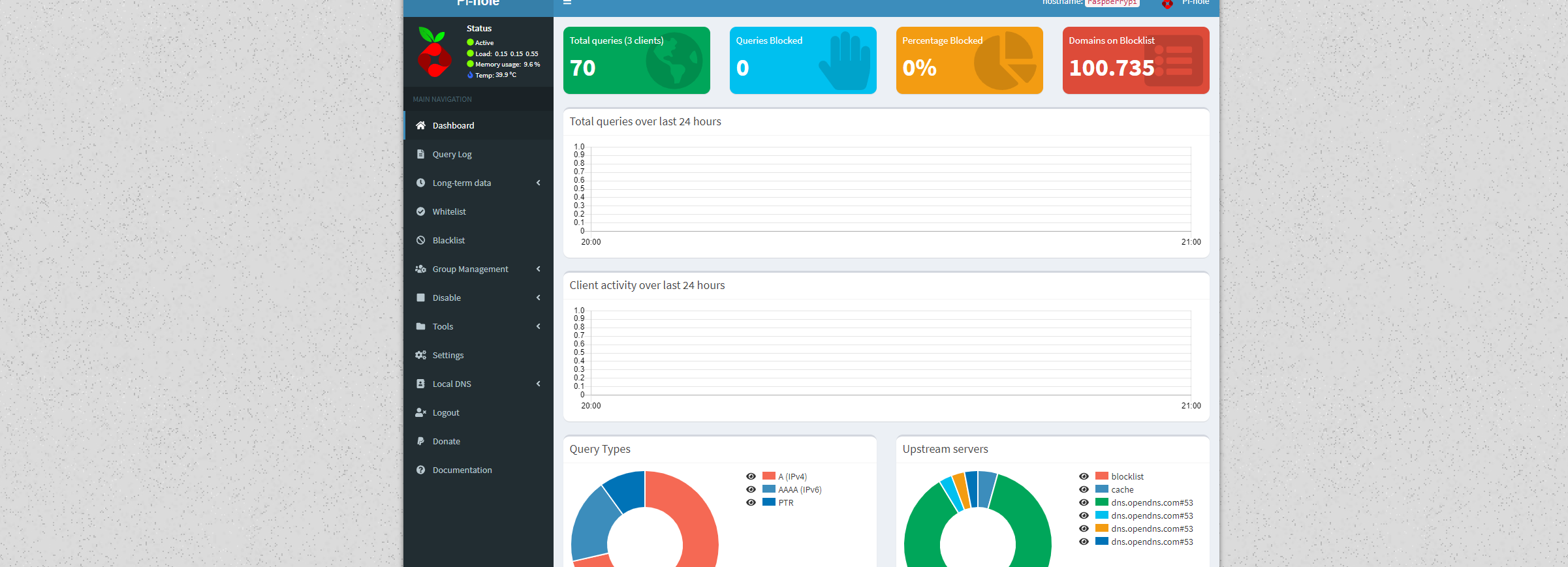Click the Pi-hole text beside header logo
The width and height of the screenshot is (1568, 567).
click(1195, 2)
